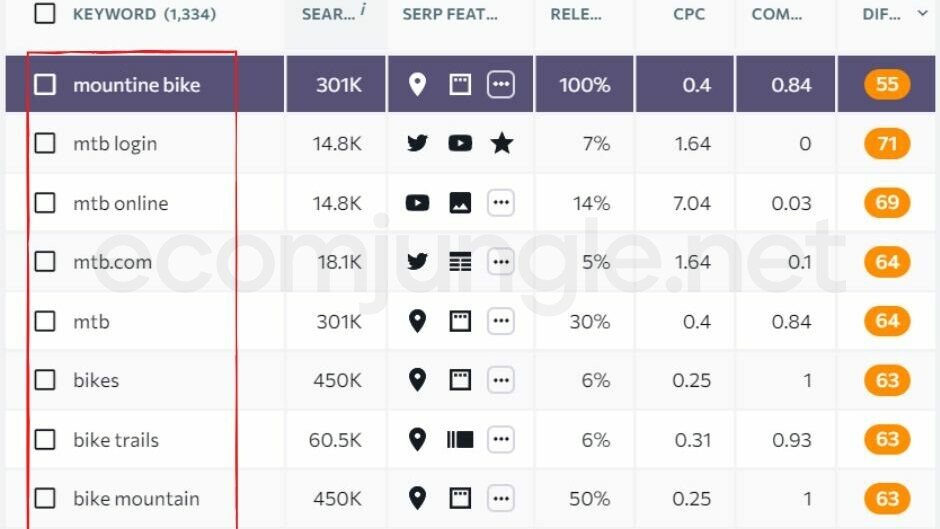
Task: Expand more SERP features in mtb row
Action: (x=501, y=321)
